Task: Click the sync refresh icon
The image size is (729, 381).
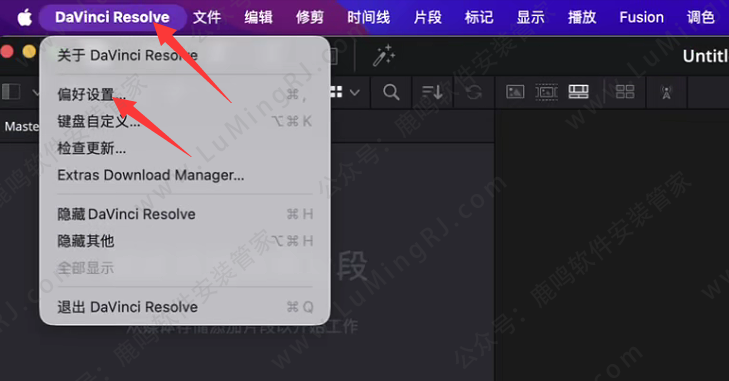Action: tap(473, 92)
